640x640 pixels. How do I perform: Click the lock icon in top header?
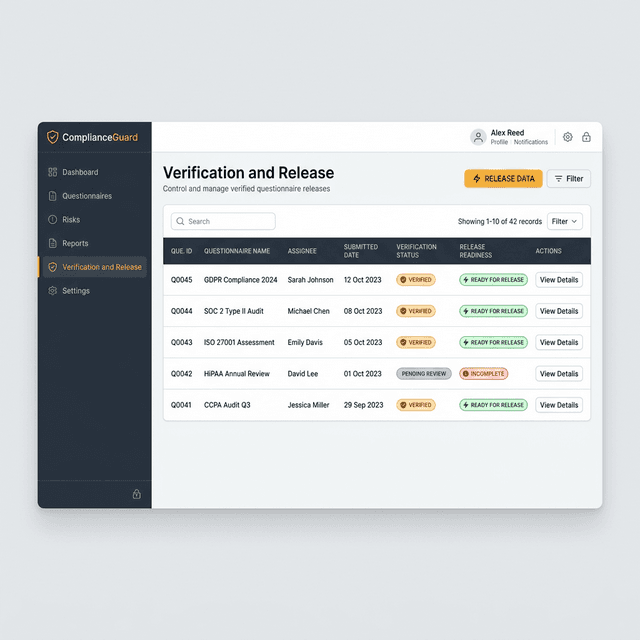(x=587, y=137)
